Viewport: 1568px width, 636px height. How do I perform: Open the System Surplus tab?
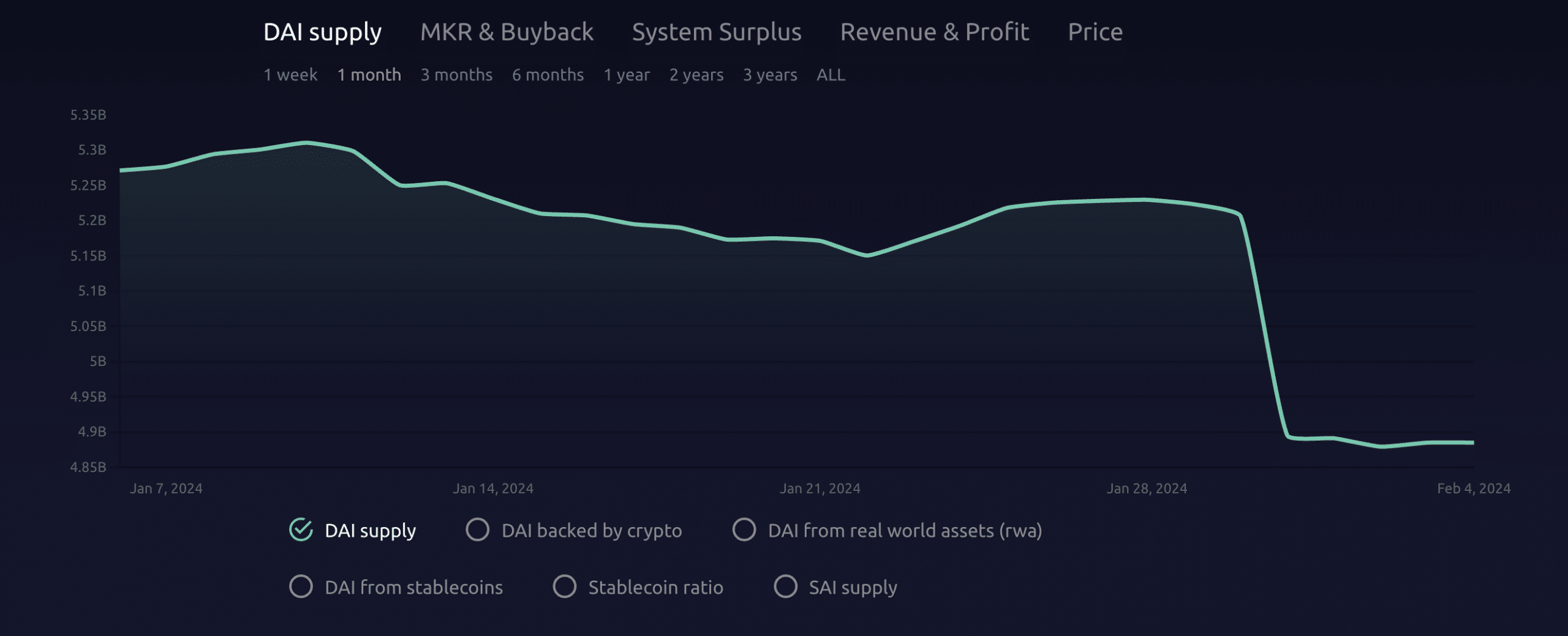(717, 32)
